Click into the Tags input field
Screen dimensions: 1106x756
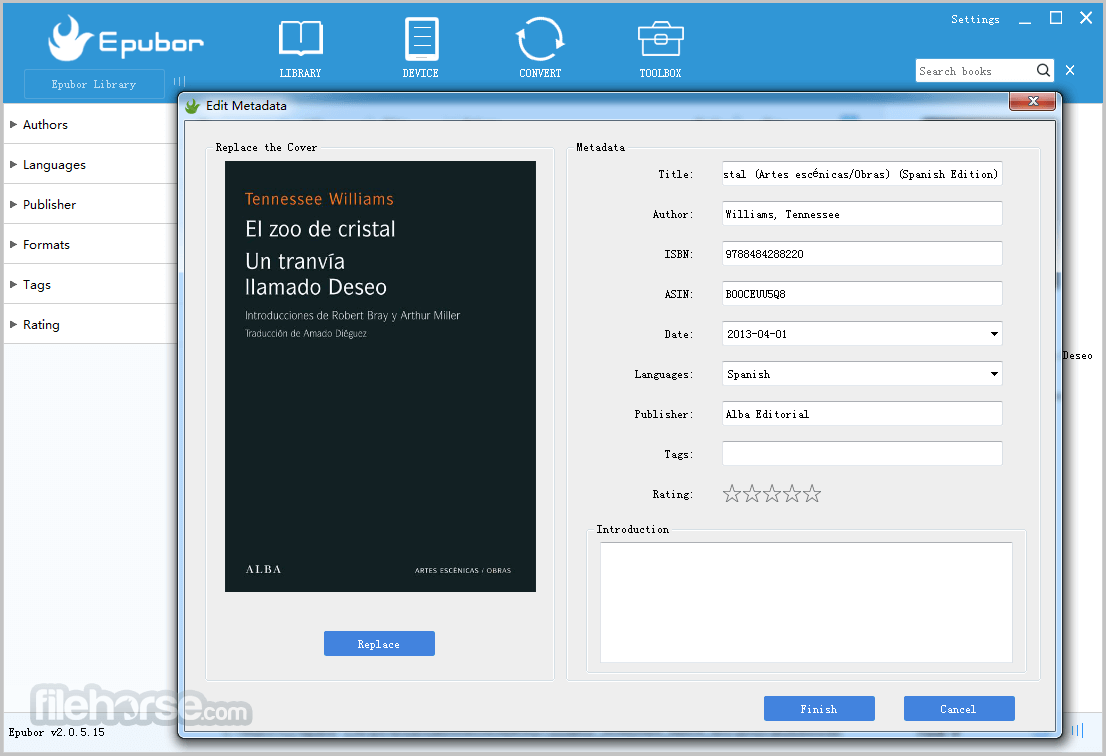[x=862, y=453]
